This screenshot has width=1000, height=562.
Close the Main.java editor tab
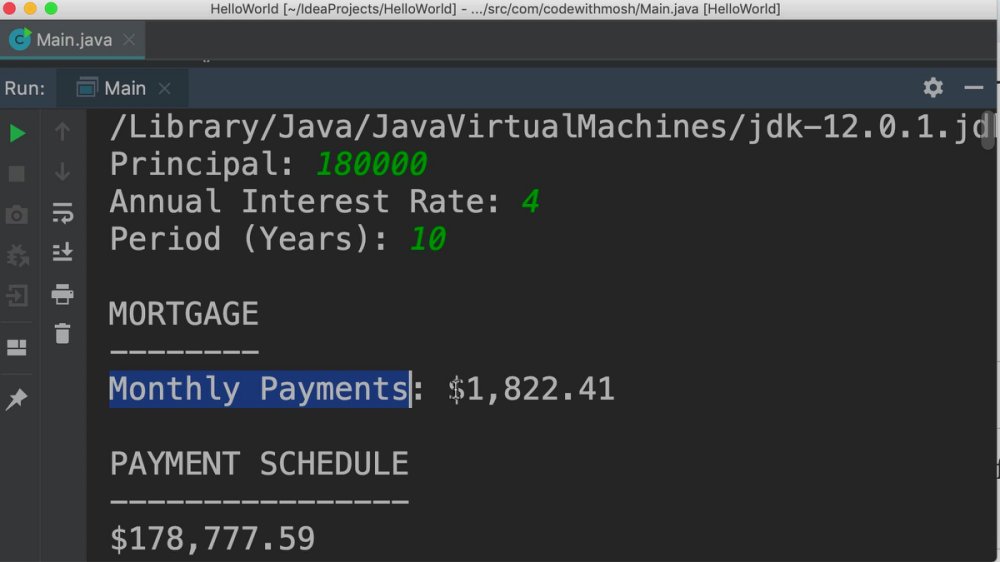coord(129,40)
